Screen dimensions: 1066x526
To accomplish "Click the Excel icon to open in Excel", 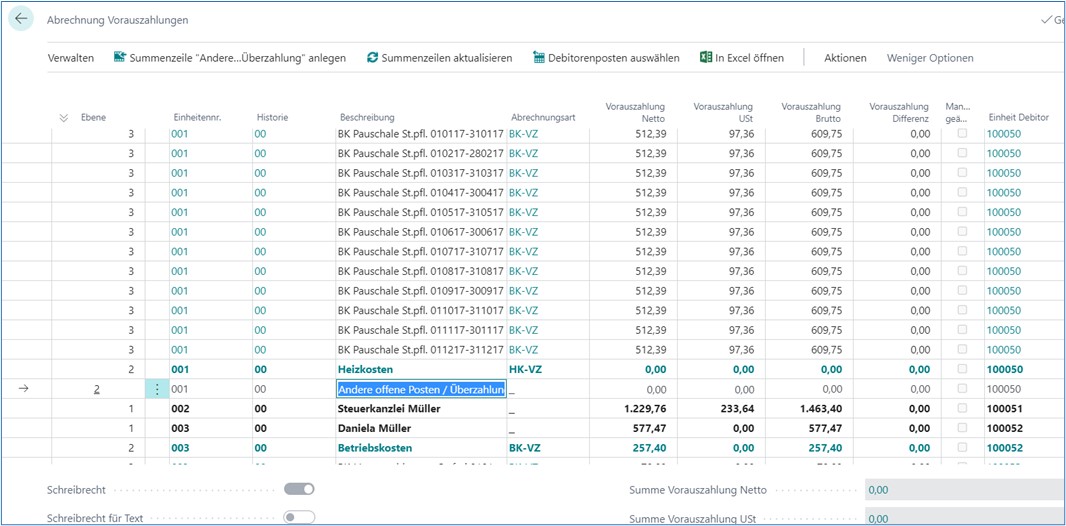I will (705, 58).
